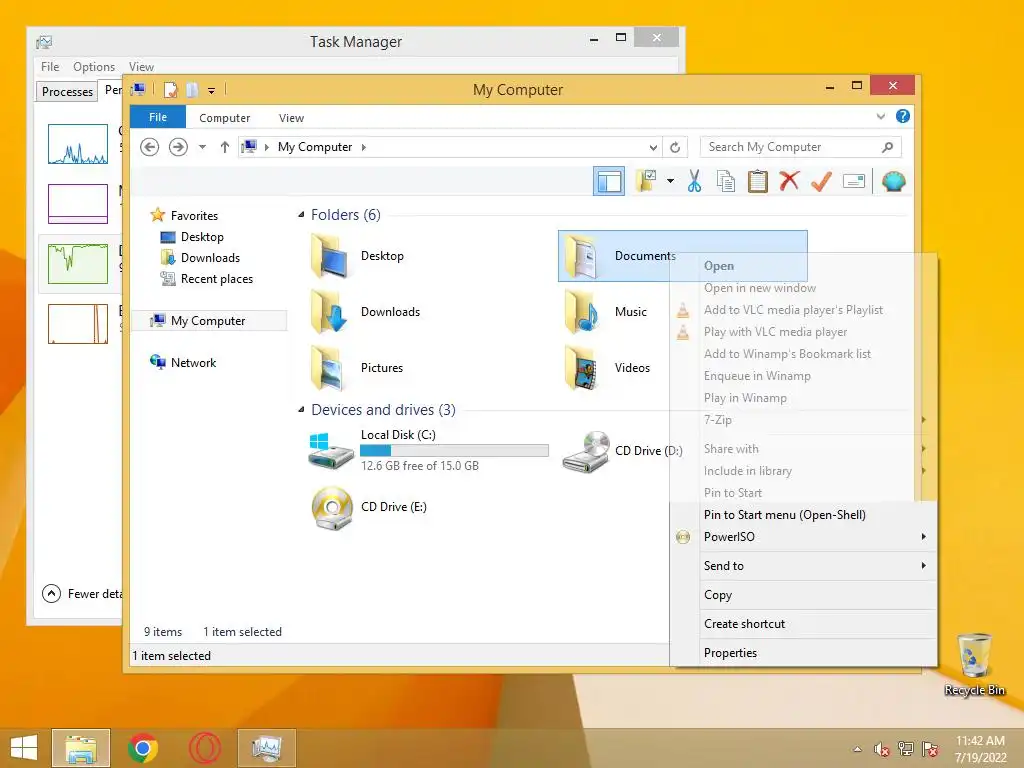The height and width of the screenshot is (768, 1024).
Task: Open the Computer ribbon tab
Action: pos(225,118)
